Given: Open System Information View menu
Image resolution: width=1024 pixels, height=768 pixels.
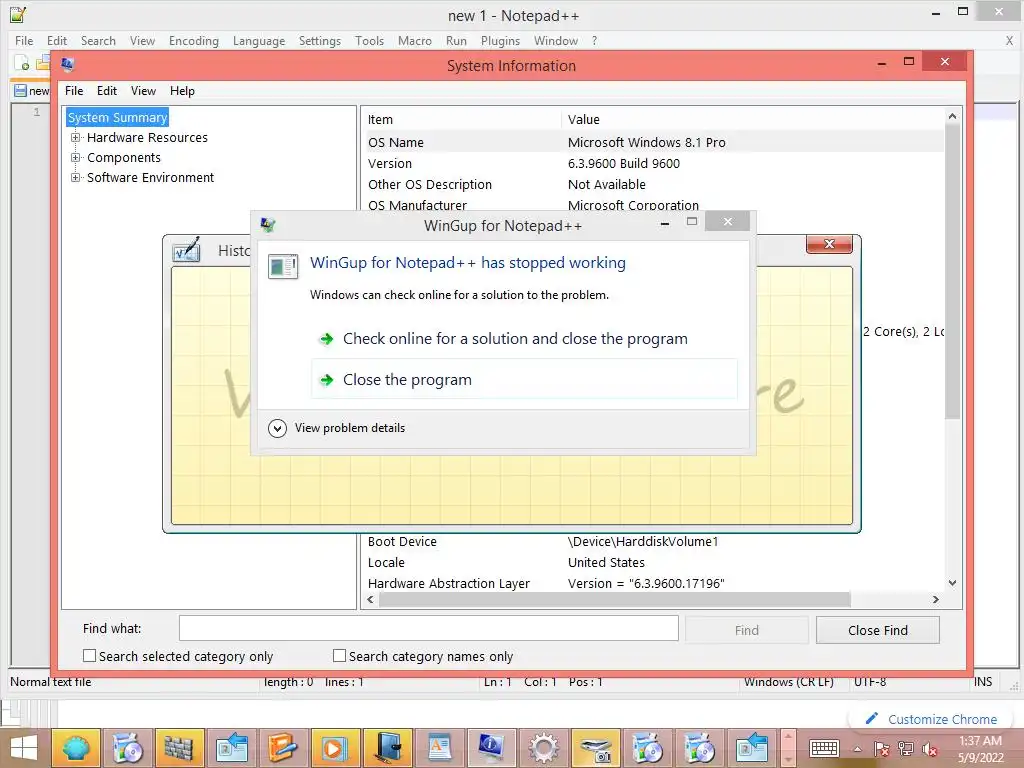Looking at the screenshot, I should tap(143, 91).
